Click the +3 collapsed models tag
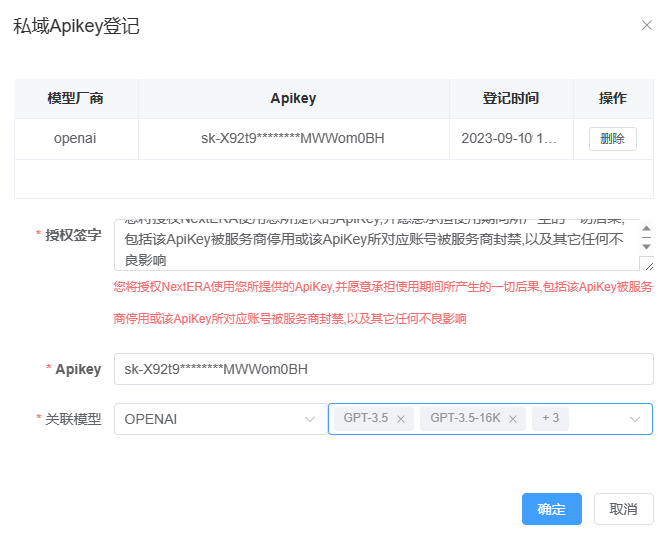Image resolution: width=669 pixels, height=538 pixels. (x=550, y=418)
